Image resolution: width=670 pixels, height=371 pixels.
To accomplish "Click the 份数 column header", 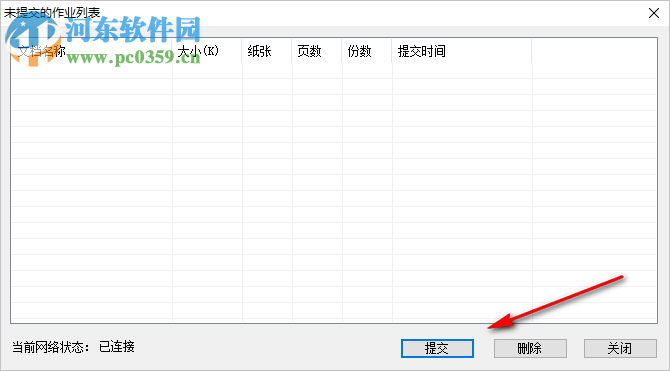I will pos(367,51).
